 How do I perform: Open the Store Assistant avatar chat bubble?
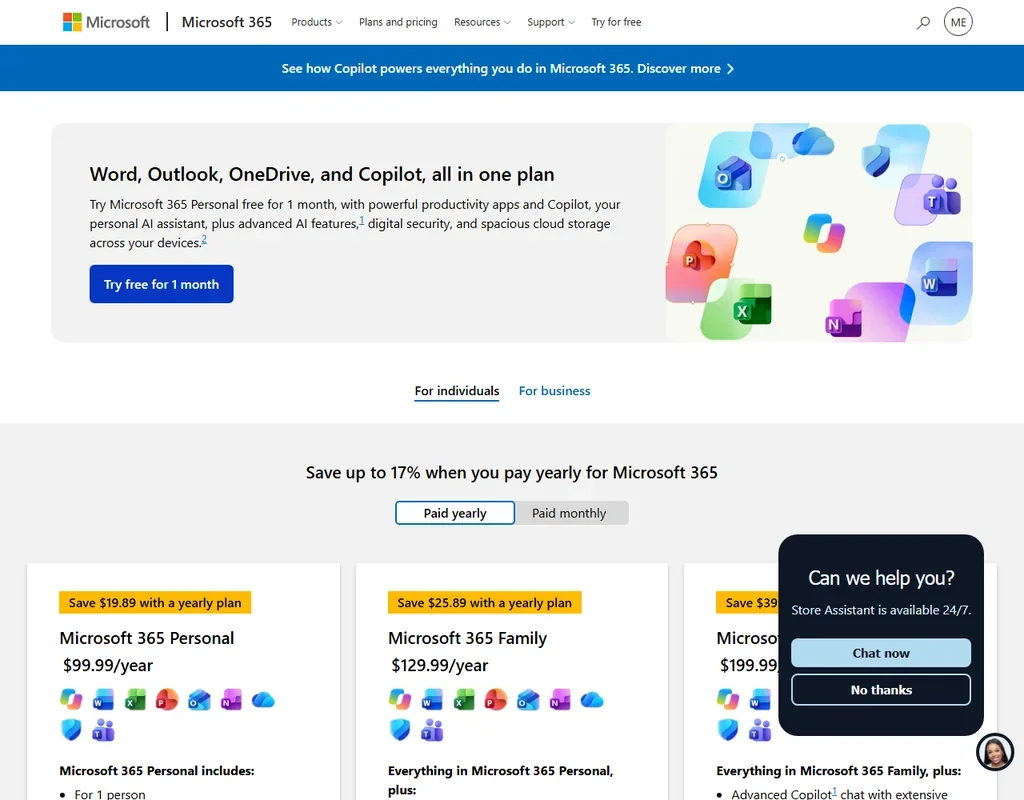[995, 752]
